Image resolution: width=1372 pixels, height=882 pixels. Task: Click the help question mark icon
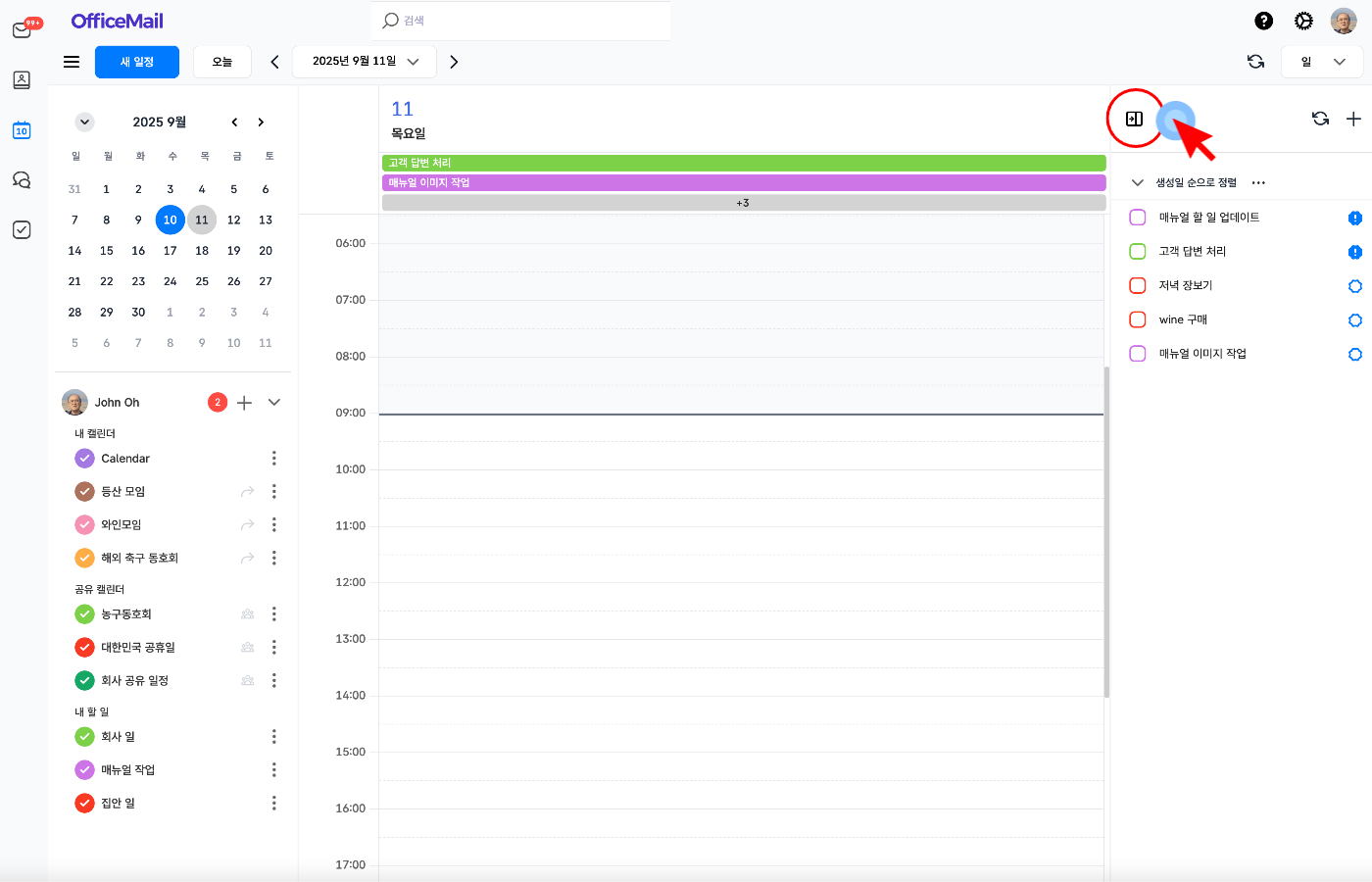[x=1264, y=21]
